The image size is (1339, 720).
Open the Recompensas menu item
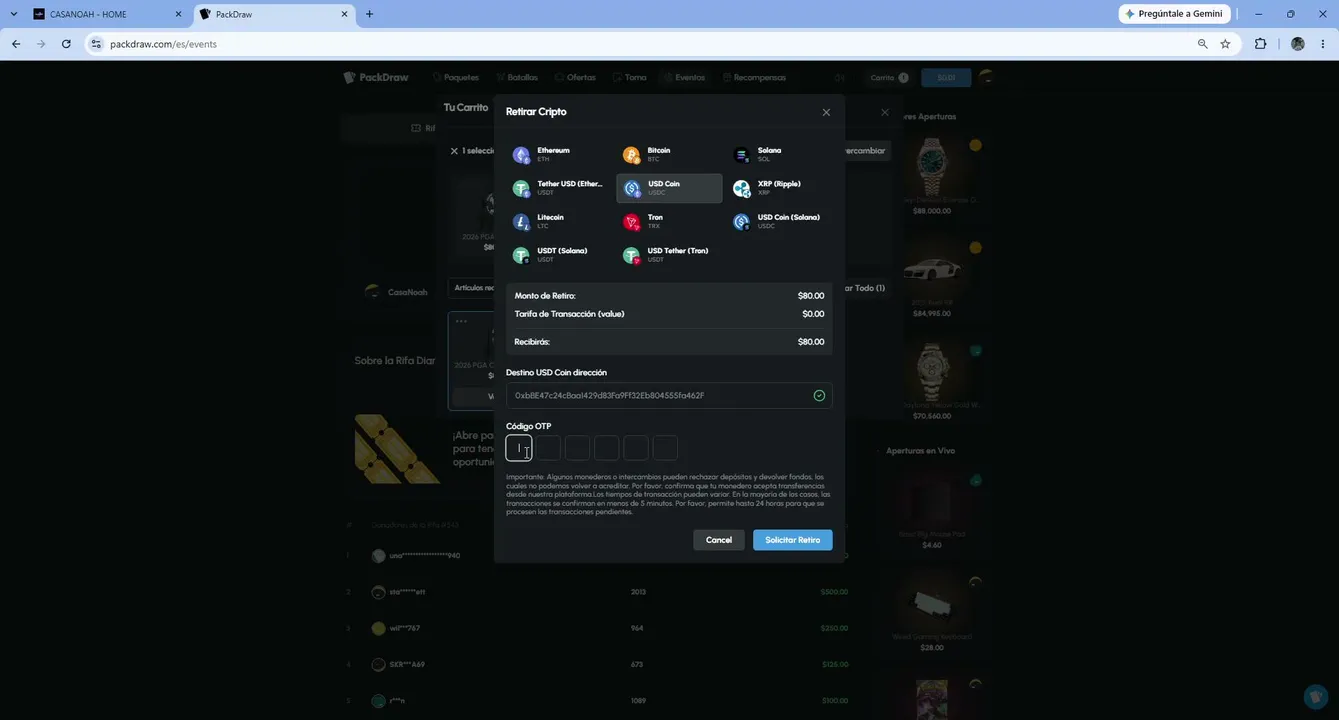pyautogui.click(x=754, y=77)
